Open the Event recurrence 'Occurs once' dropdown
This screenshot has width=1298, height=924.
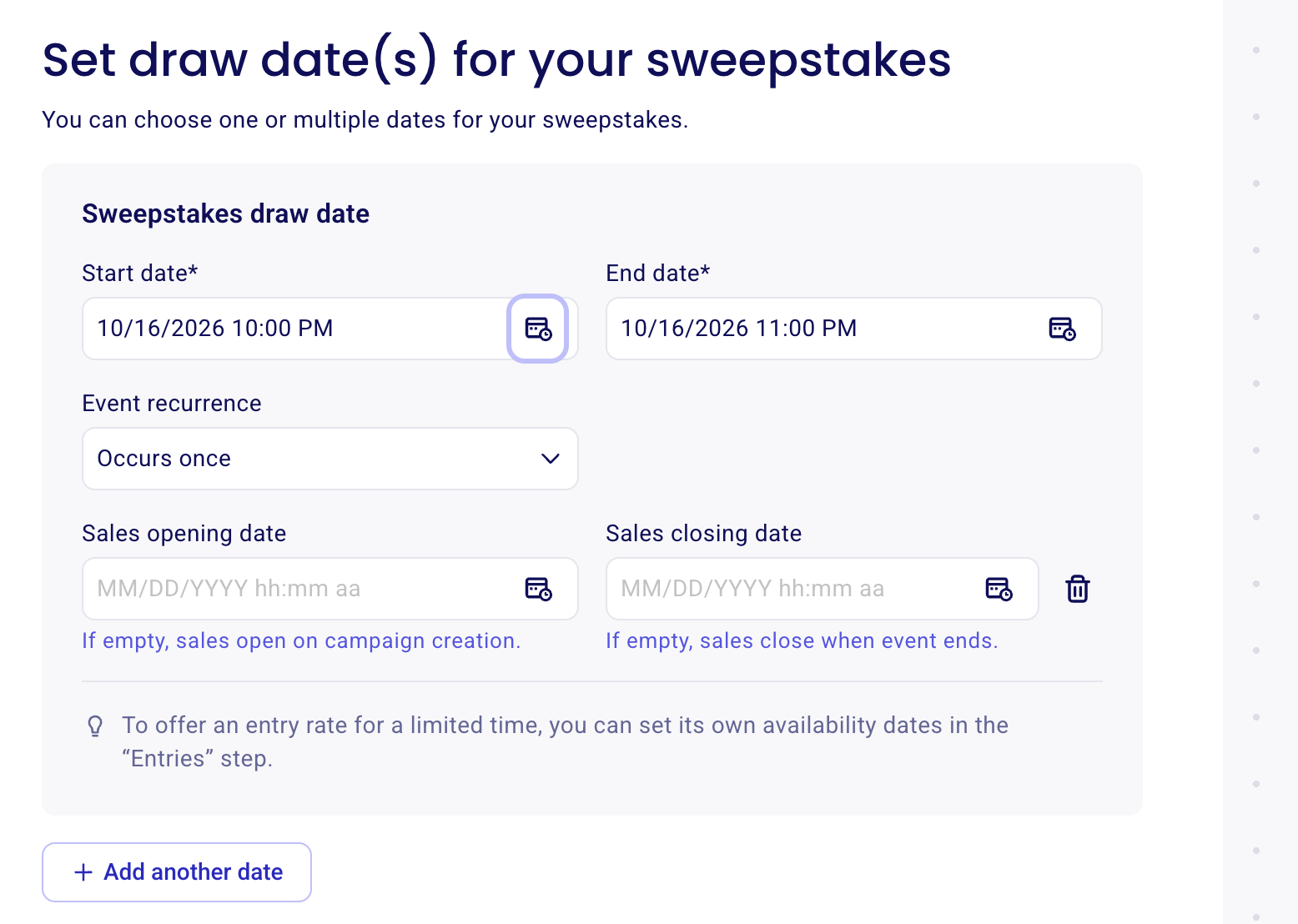[330, 459]
